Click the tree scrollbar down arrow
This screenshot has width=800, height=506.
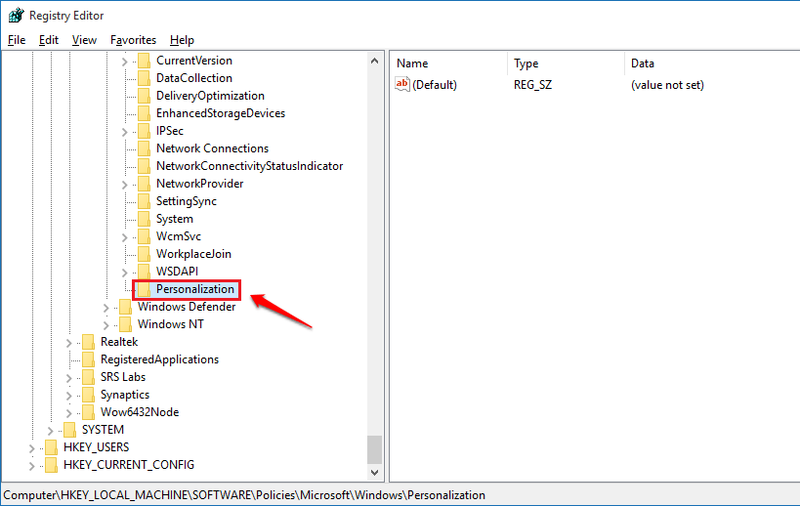[374, 472]
